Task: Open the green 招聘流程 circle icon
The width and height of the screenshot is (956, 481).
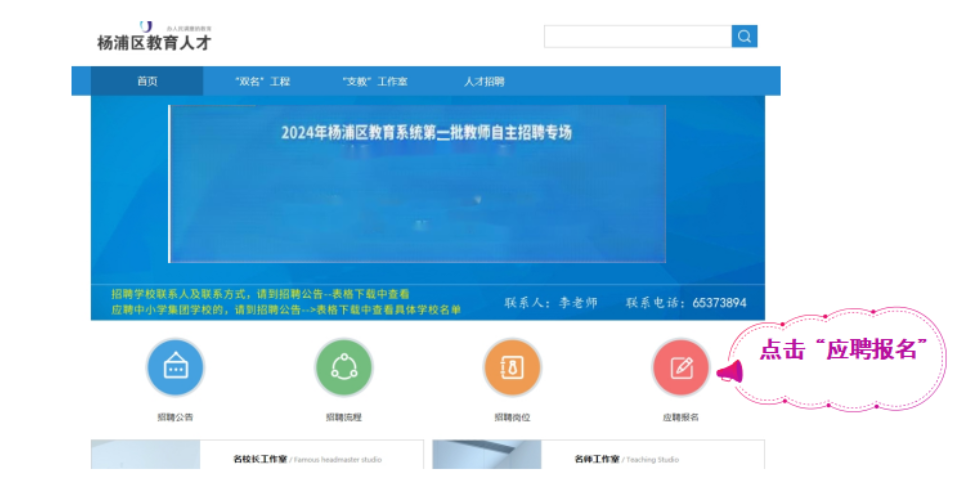Action: pos(344,367)
